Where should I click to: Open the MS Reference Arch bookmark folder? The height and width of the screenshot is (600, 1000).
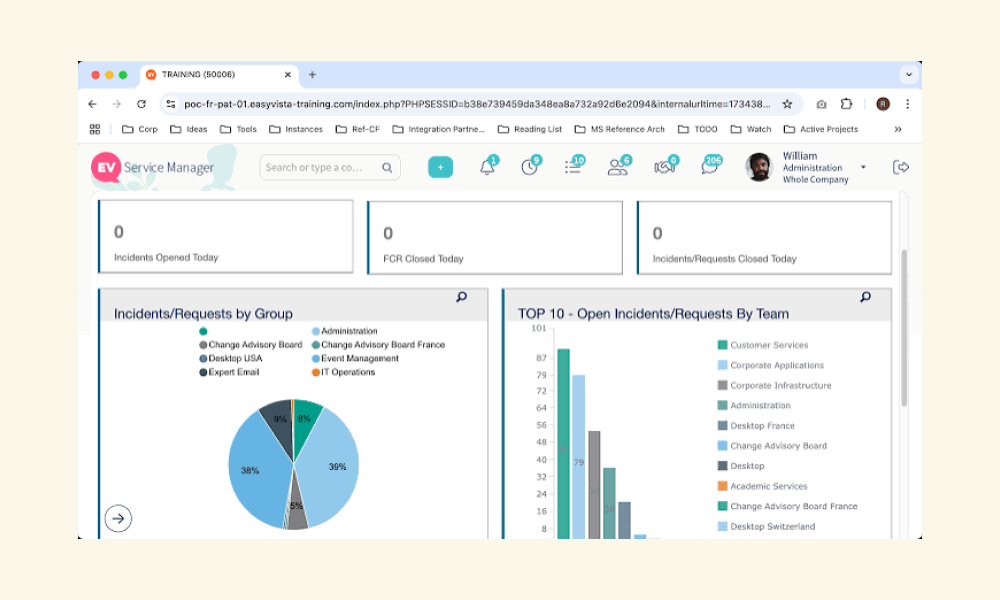click(620, 129)
